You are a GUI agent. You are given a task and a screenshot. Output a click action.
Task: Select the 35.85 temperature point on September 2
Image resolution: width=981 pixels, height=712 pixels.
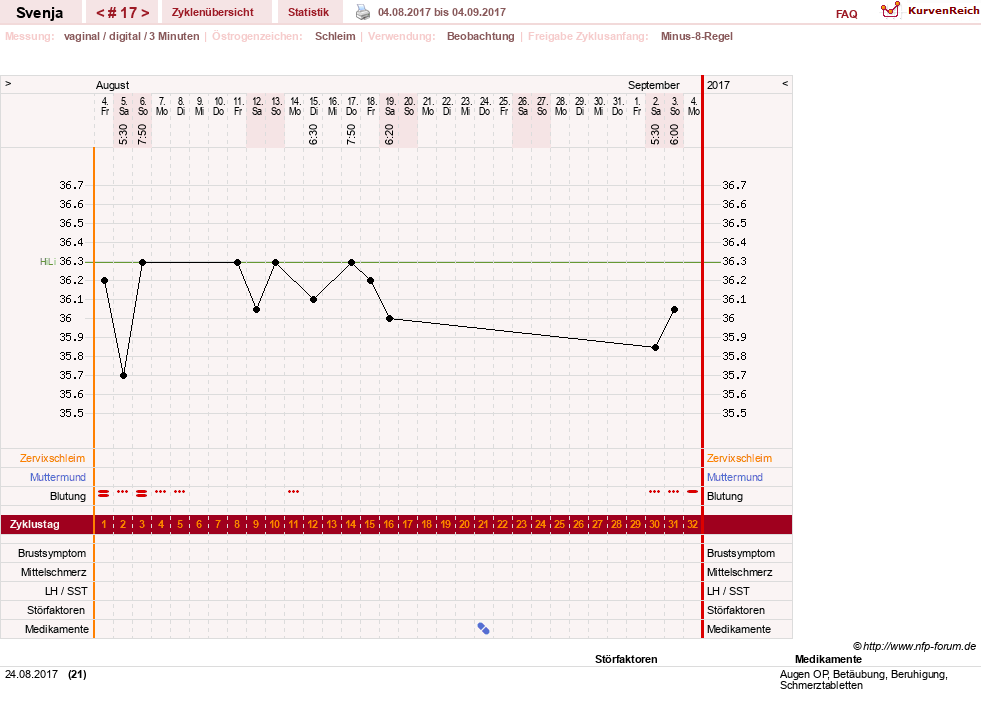pos(656,347)
